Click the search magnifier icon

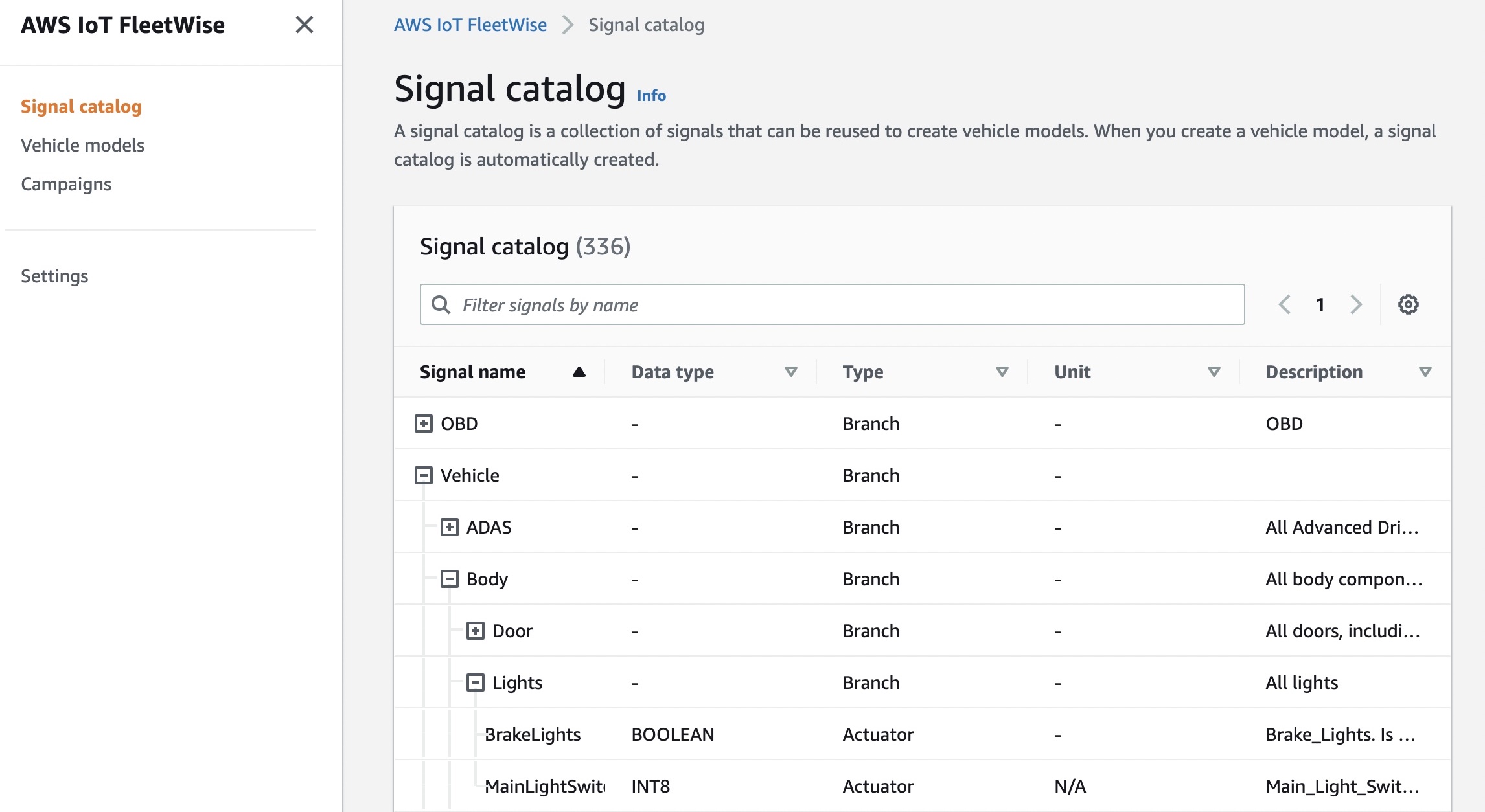pos(441,304)
